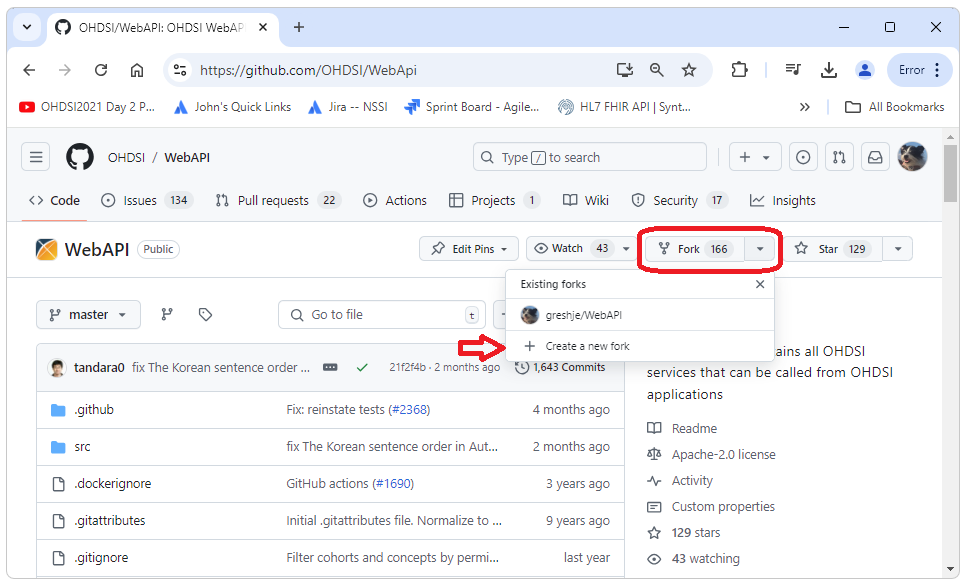View the green check commit status
The image size is (966, 584).
362,368
